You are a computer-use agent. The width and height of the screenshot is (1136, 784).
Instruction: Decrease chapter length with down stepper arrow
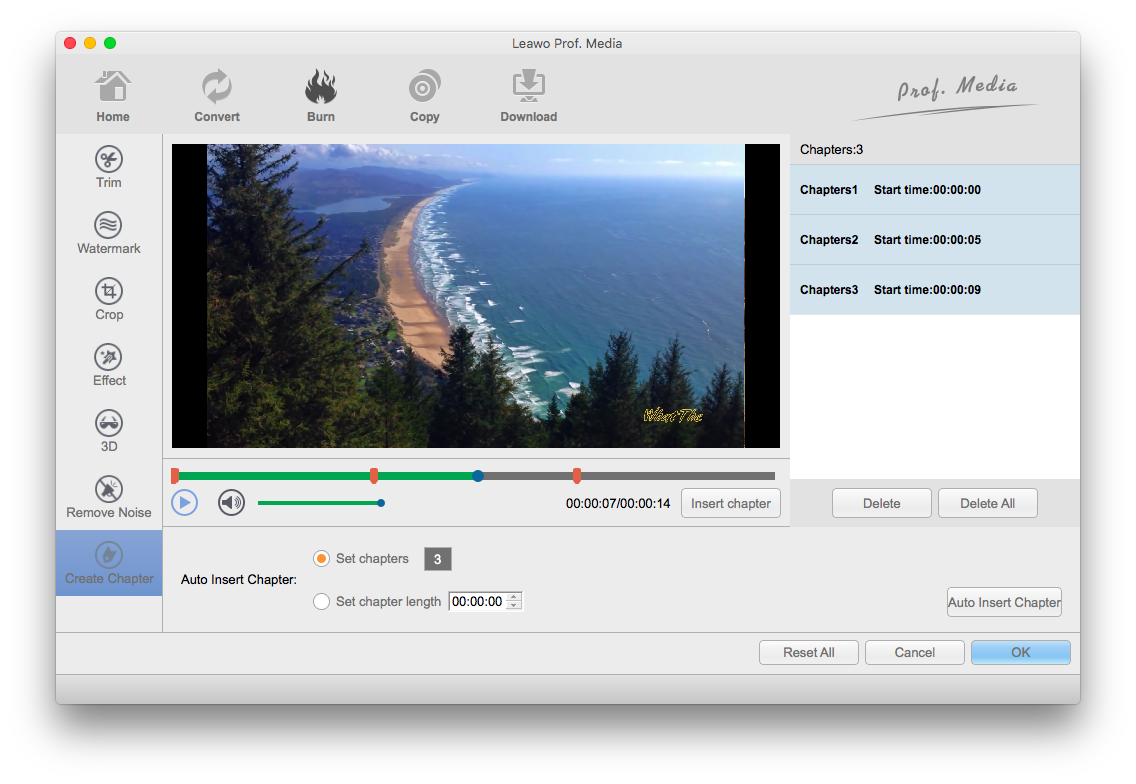coord(514,606)
